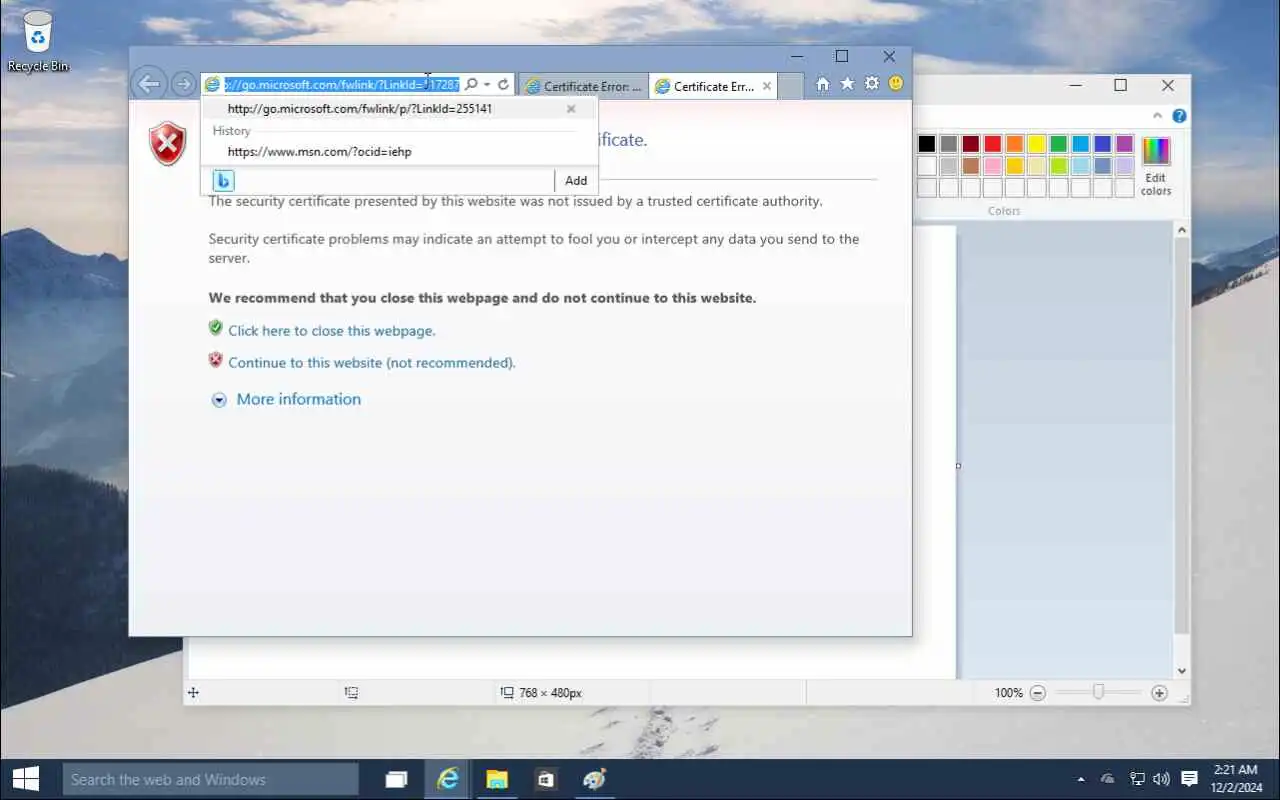Open Edit colors in Paint

[x=1156, y=166]
